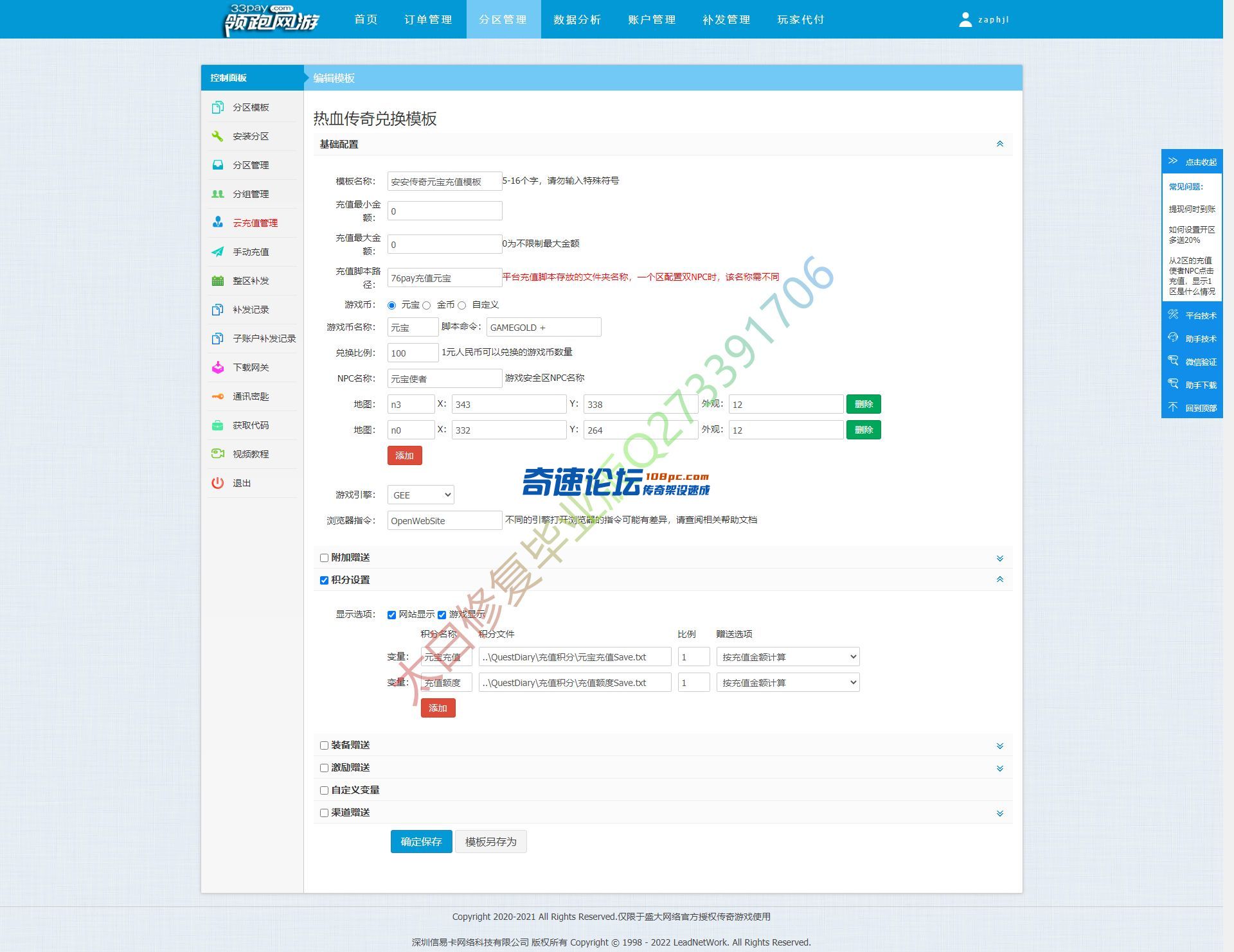Click 确定保存 button
This screenshot has height=952, width=1234.
pyautogui.click(x=422, y=842)
